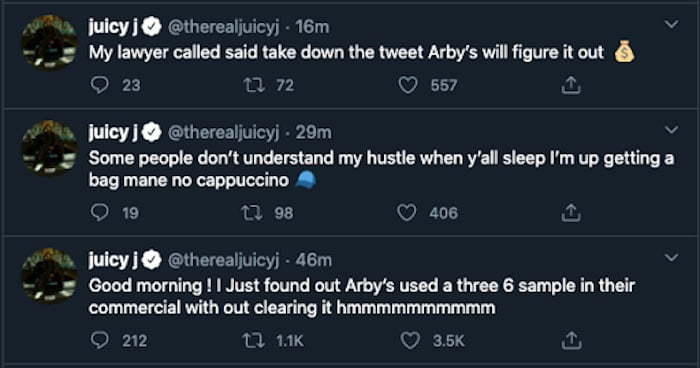
Task: Open @therealjuicyj handle in the 16m tweet
Action: click(x=223, y=27)
